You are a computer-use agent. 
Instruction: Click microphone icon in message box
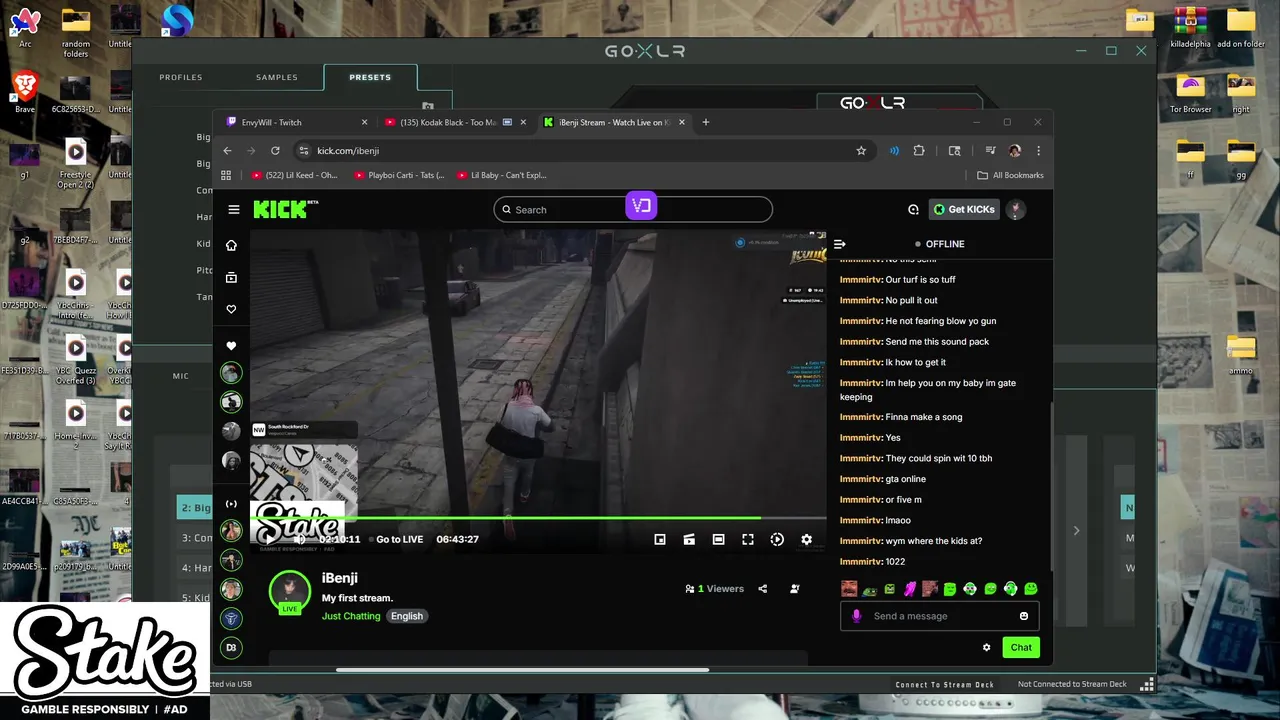856,616
